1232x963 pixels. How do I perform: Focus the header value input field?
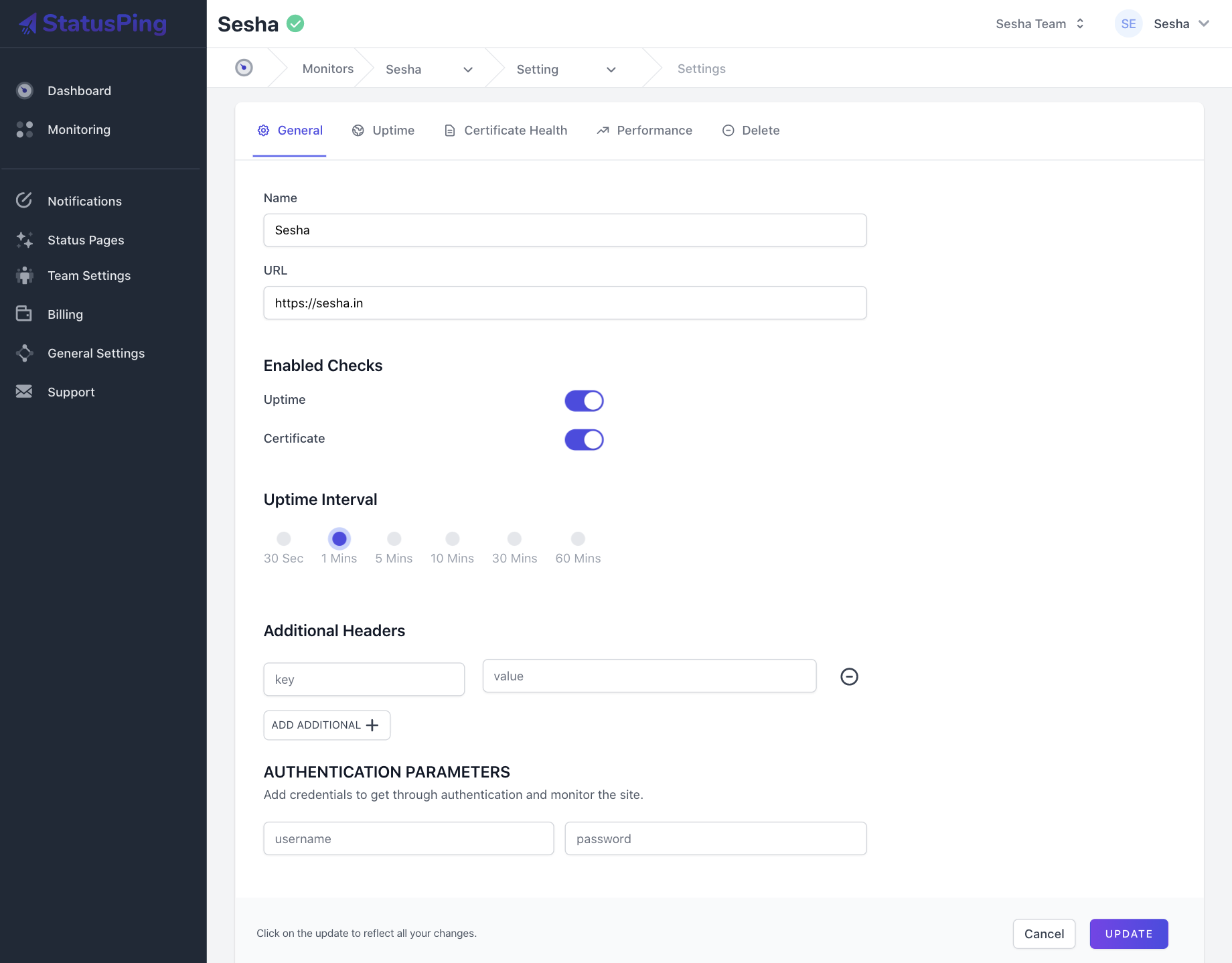click(649, 676)
